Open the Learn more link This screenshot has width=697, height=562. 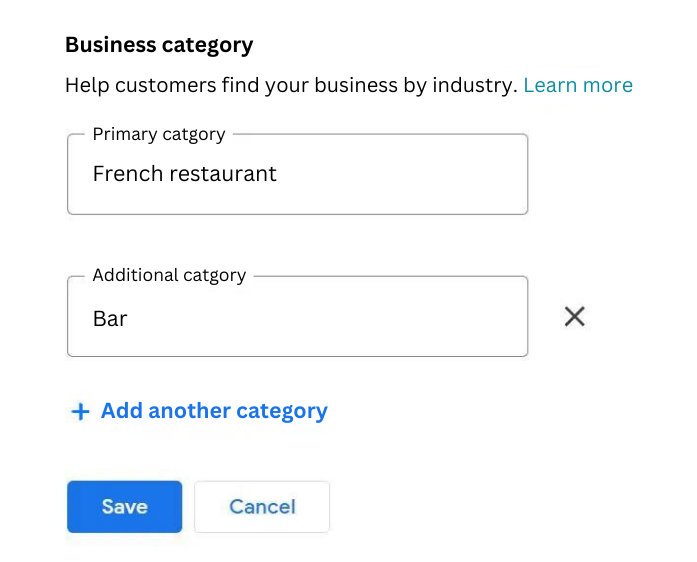click(x=577, y=85)
